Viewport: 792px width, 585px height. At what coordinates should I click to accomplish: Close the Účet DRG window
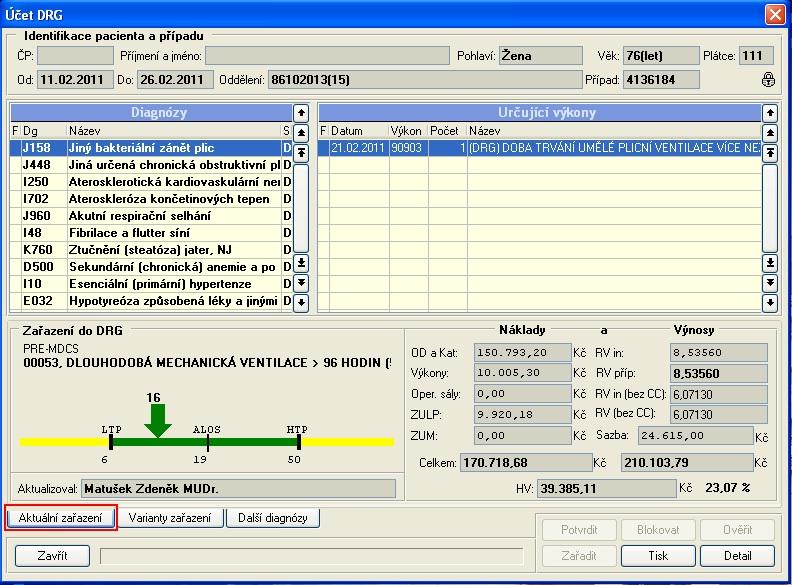(775, 14)
